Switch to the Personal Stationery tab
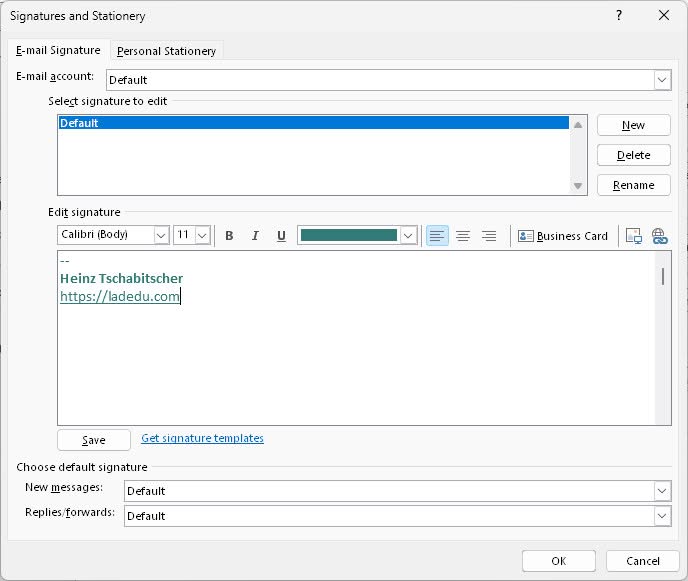688x581 pixels. pyautogui.click(x=166, y=51)
